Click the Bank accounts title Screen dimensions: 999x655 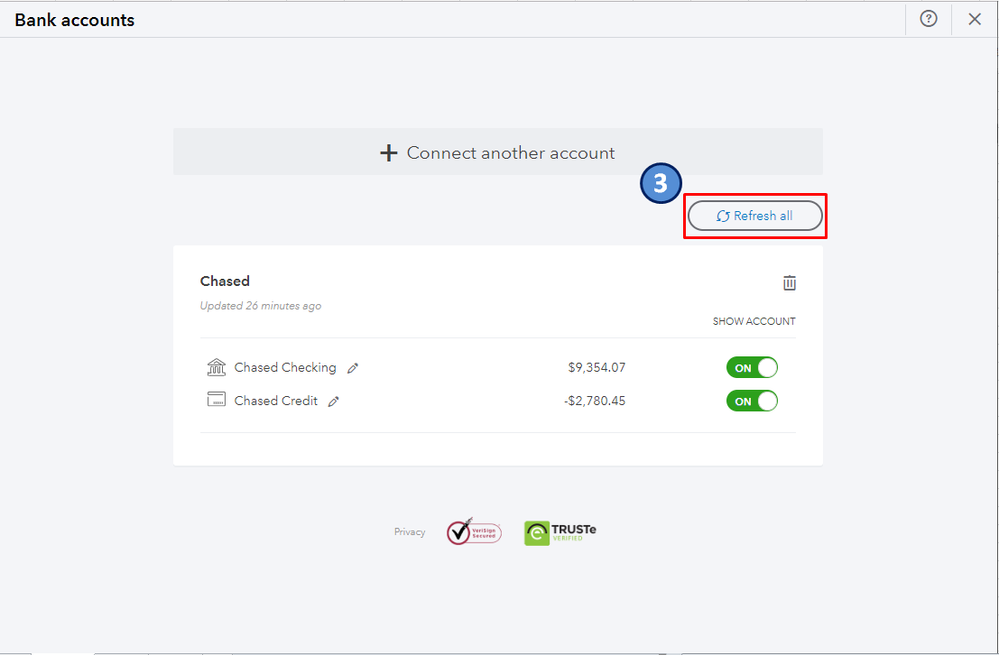click(75, 20)
